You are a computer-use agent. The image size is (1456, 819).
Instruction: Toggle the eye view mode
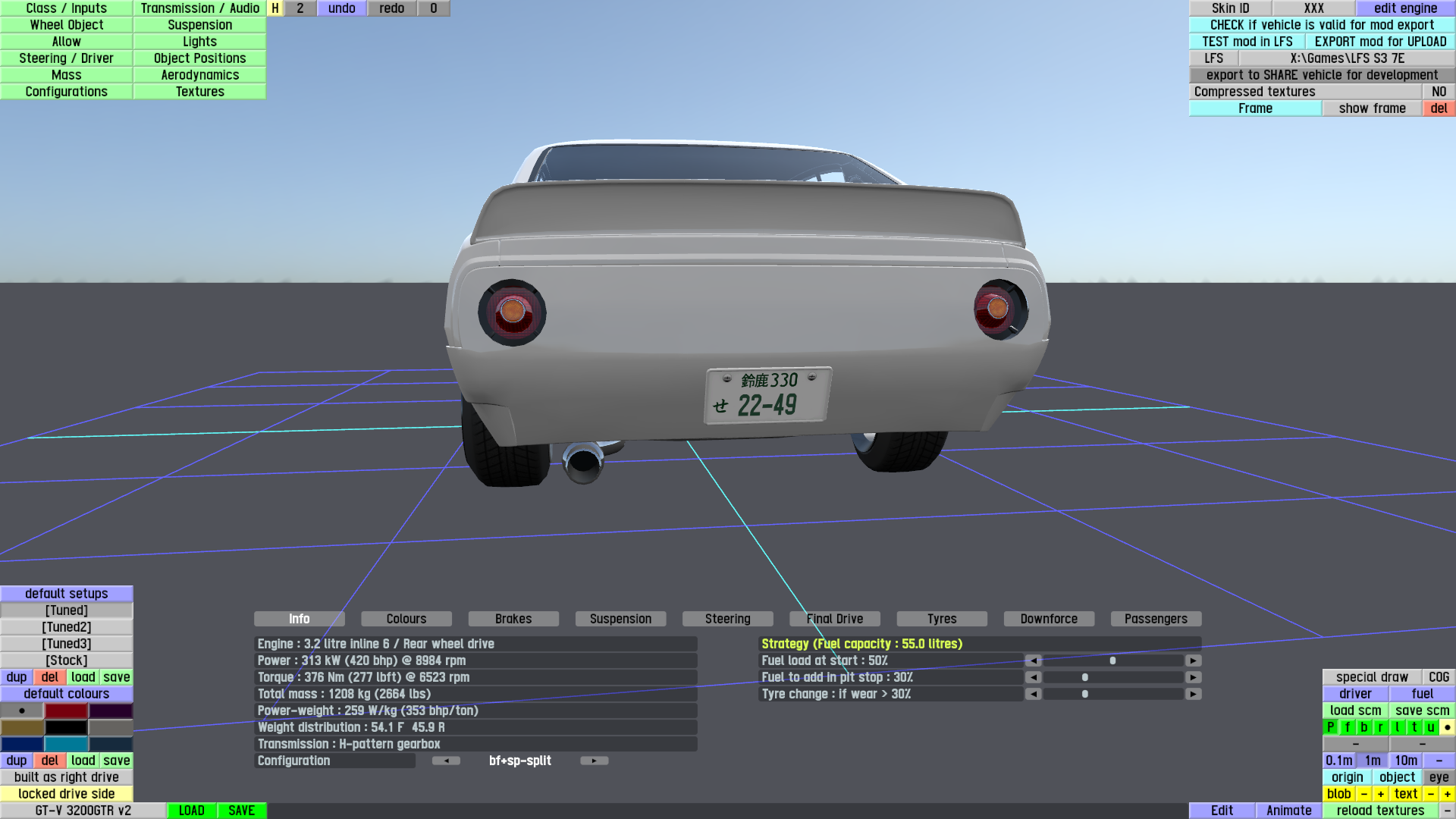[1439, 777]
